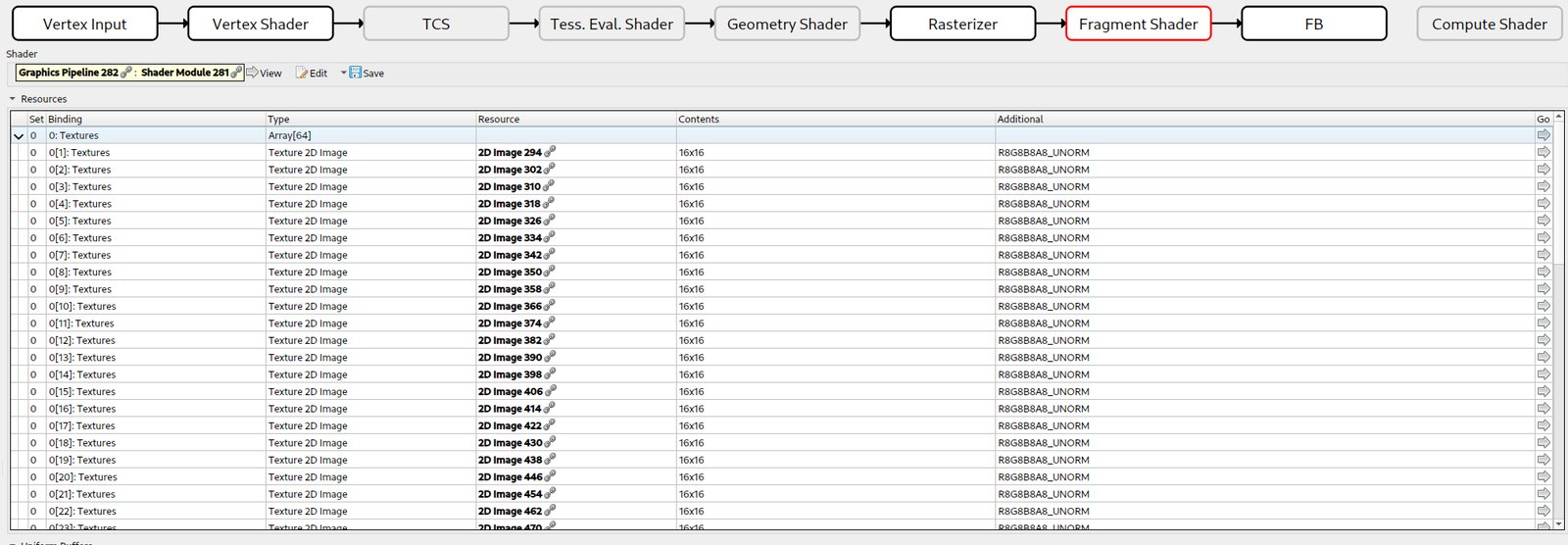Click the resources table scroll down arrow
Screen dimensions: 1568x545
(1559, 524)
